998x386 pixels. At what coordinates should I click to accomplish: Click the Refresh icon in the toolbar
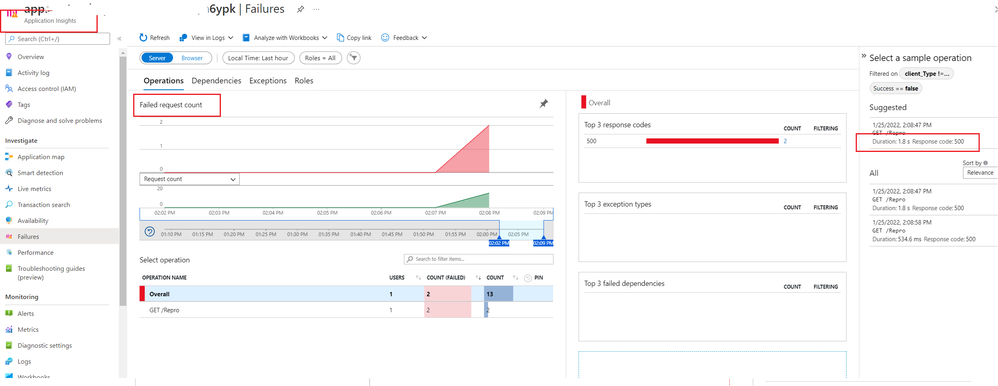click(143, 38)
